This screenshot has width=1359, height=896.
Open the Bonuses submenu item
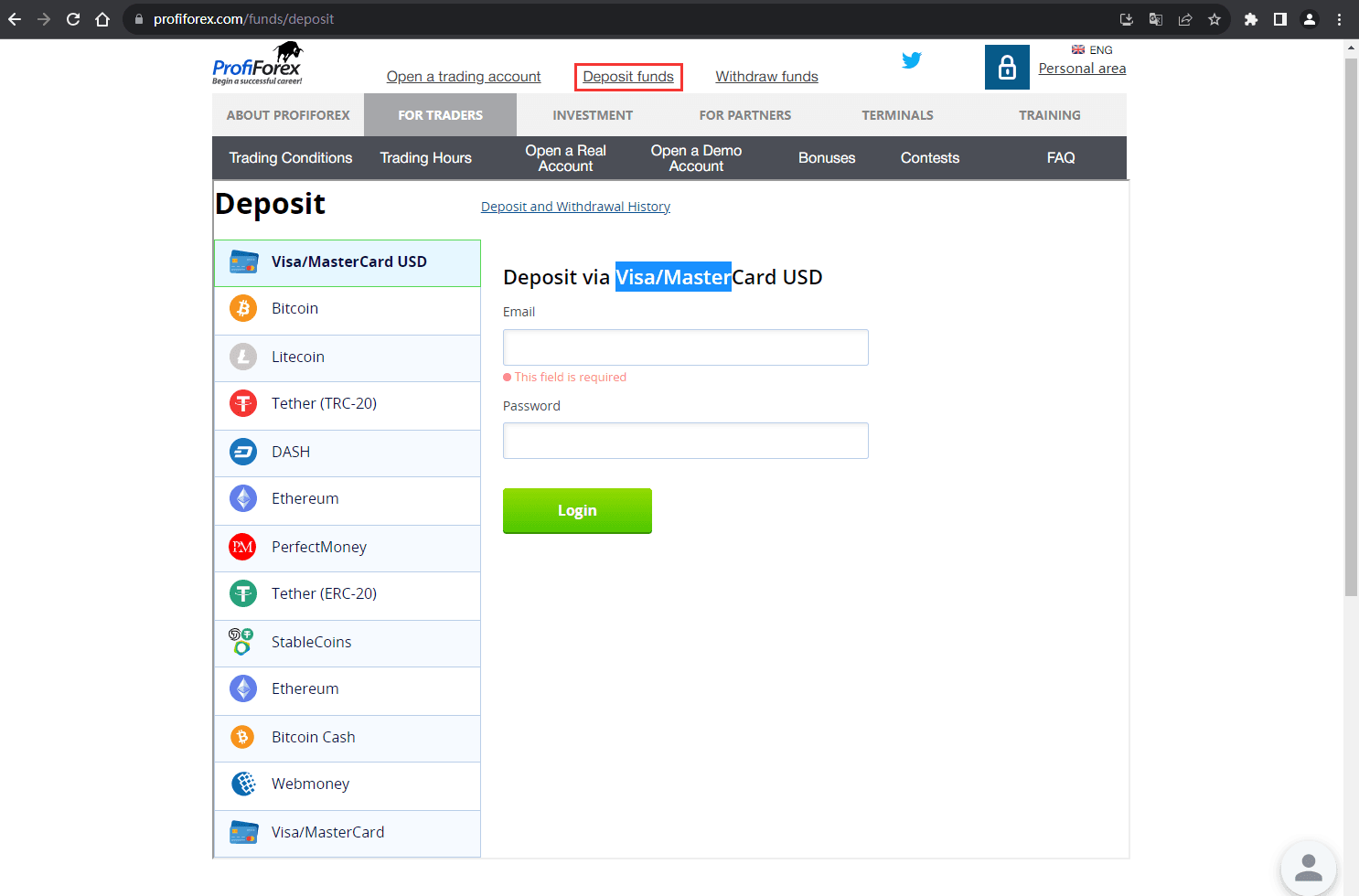(827, 158)
